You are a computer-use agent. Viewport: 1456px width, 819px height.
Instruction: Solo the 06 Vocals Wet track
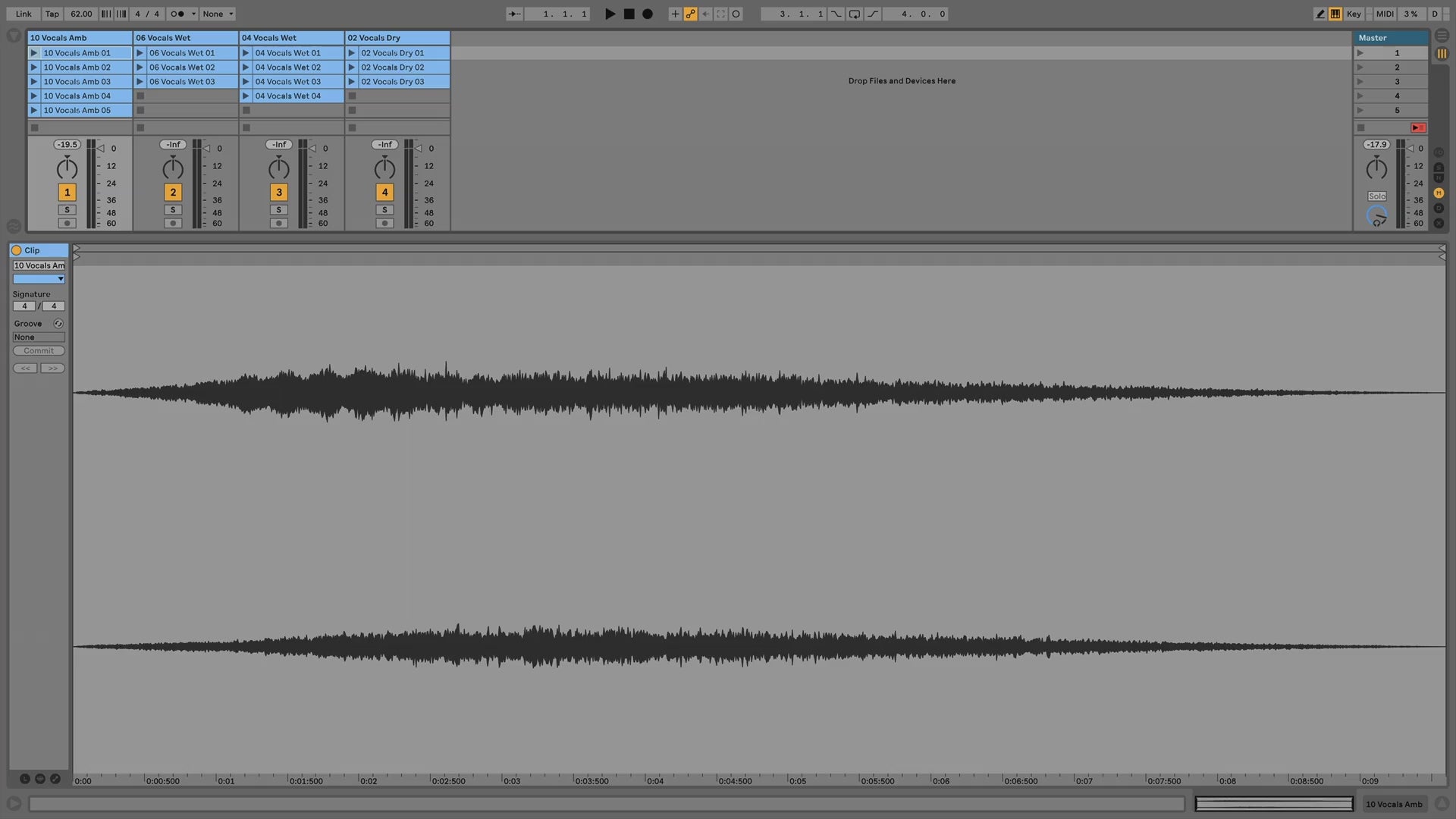(173, 210)
